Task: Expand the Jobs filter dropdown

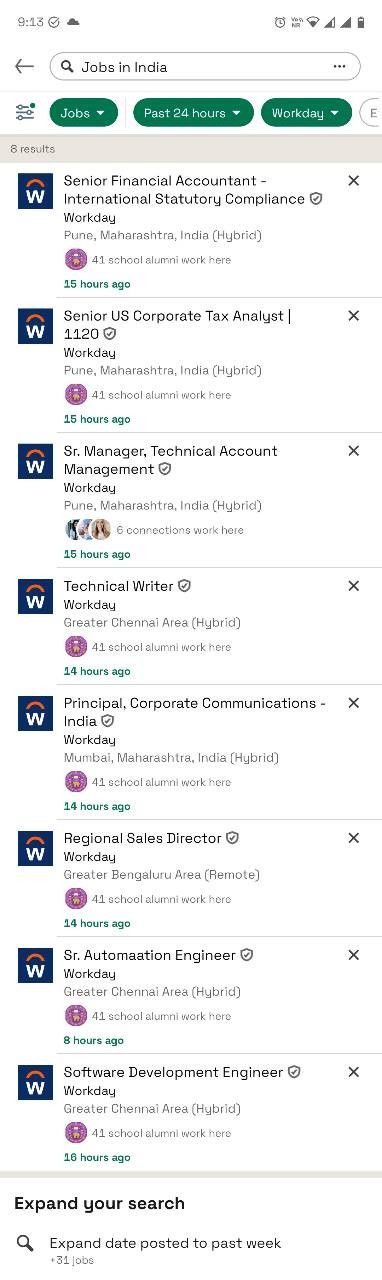Action: [x=83, y=113]
